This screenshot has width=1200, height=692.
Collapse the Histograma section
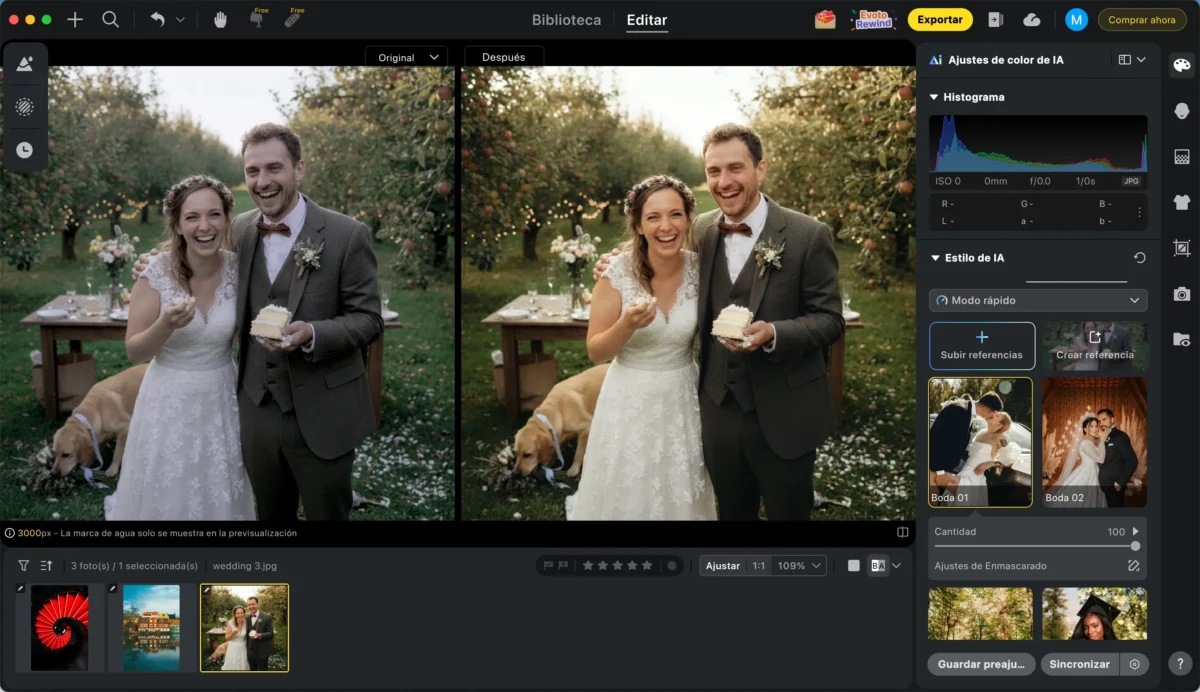coord(934,97)
